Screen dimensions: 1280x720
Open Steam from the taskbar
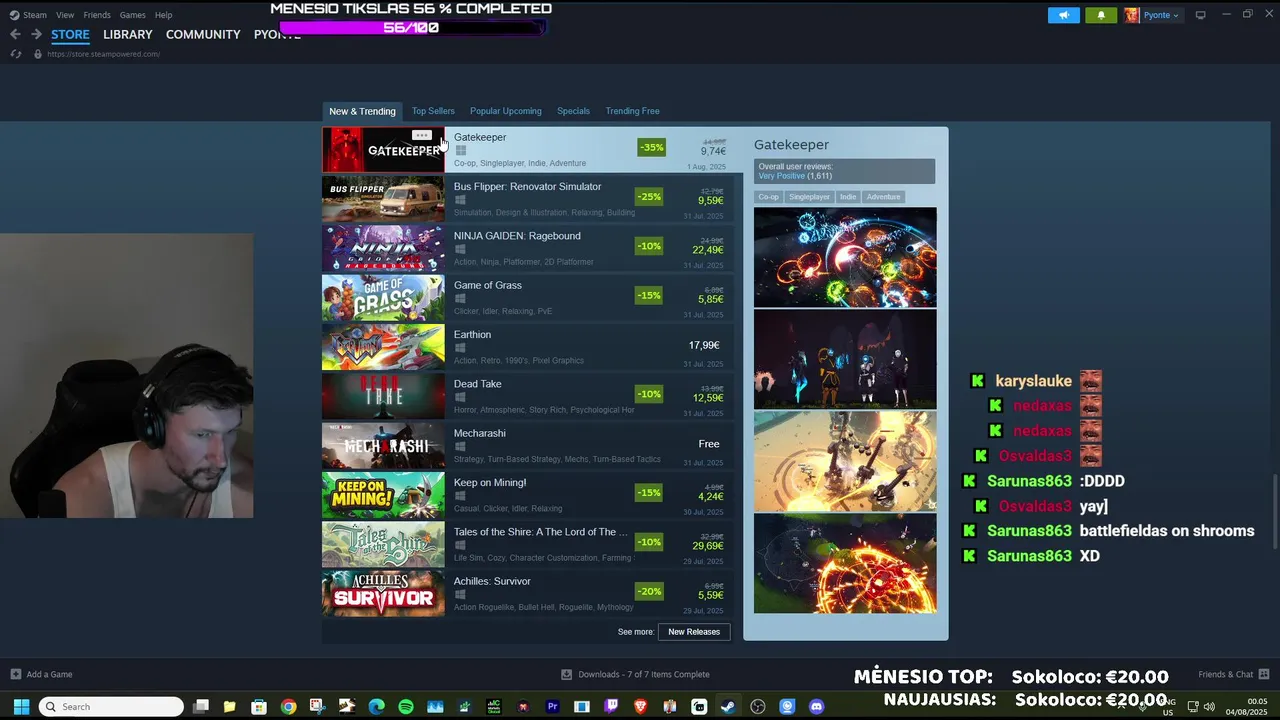728,707
